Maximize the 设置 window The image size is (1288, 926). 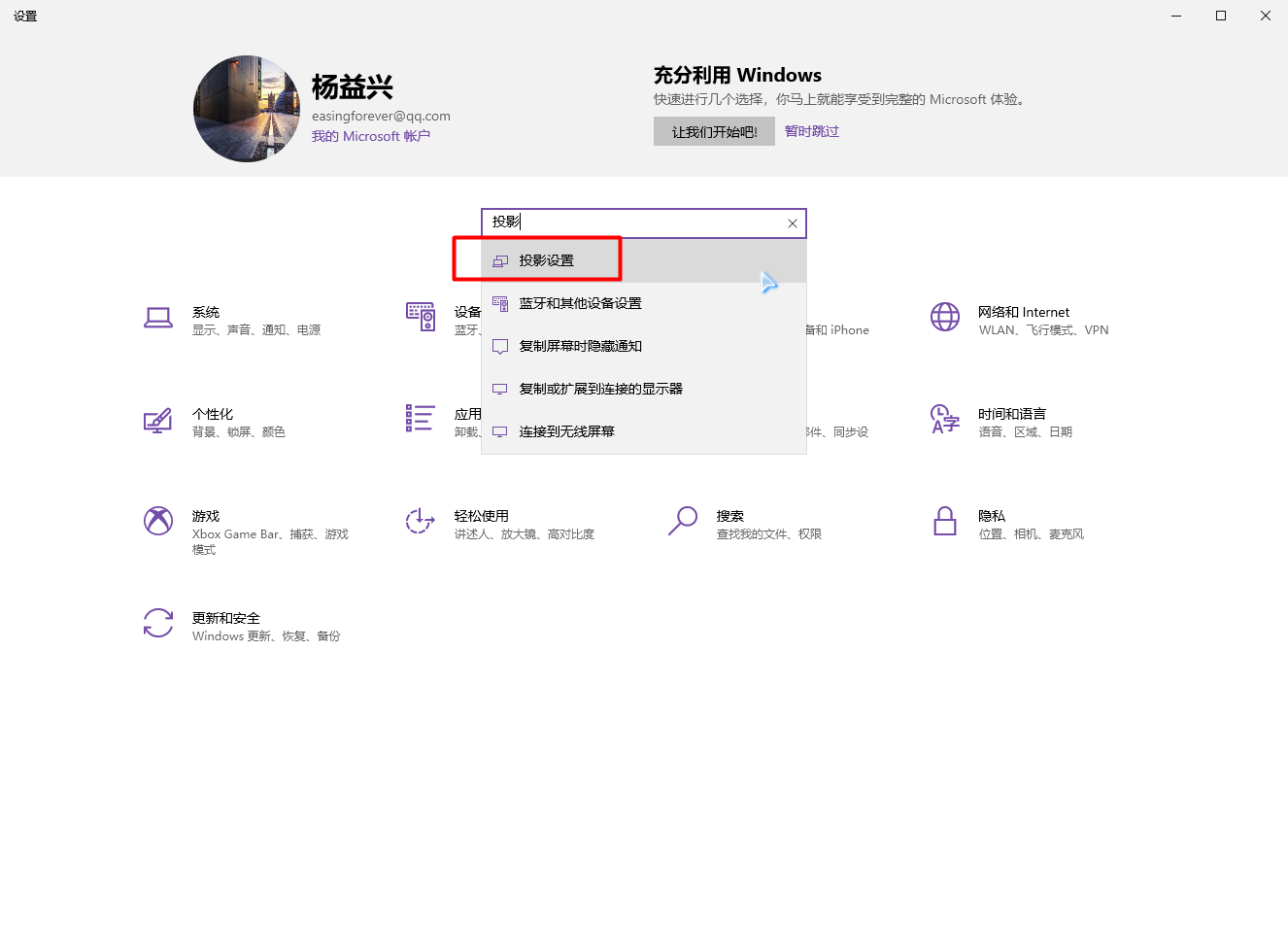(x=1221, y=16)
